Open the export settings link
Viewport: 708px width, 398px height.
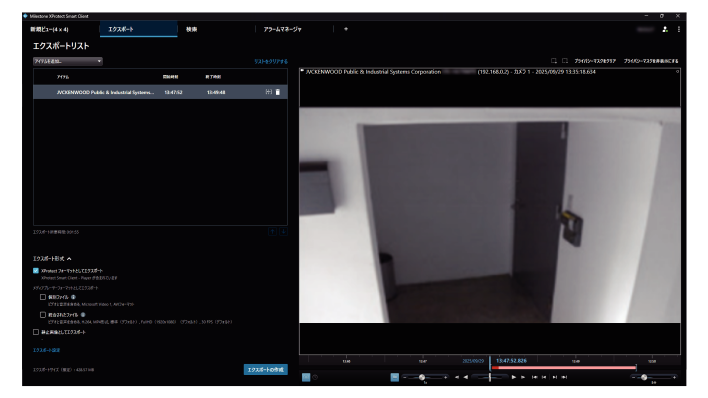[x=46, y=351]
